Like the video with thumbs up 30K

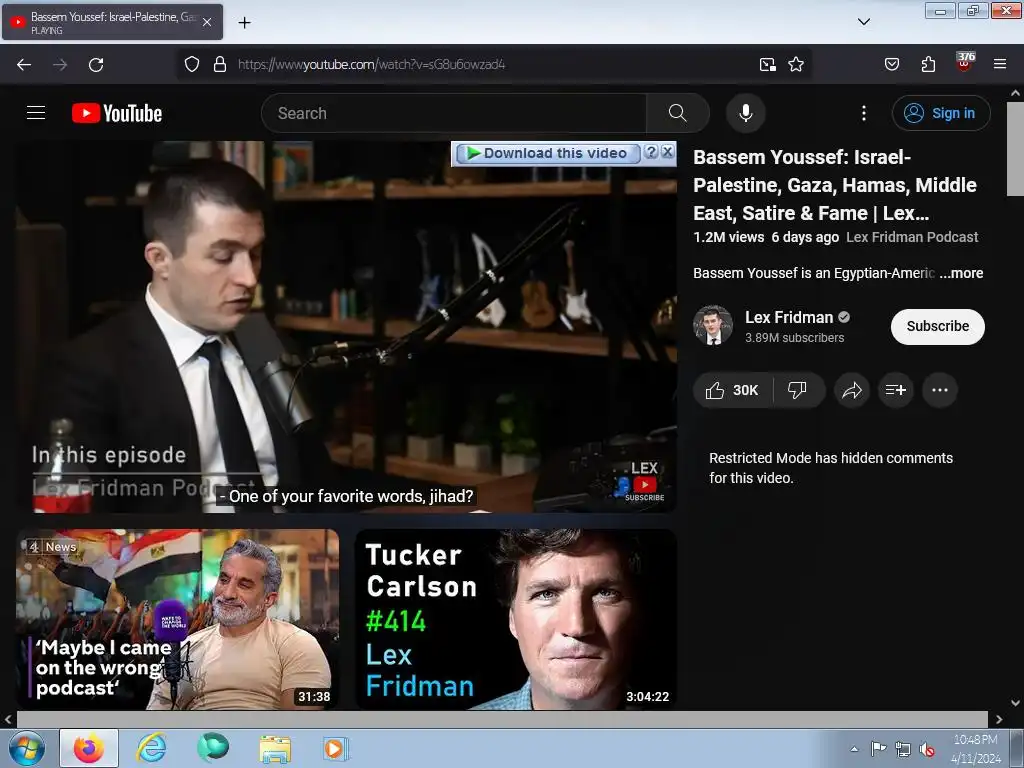point(733,391)
